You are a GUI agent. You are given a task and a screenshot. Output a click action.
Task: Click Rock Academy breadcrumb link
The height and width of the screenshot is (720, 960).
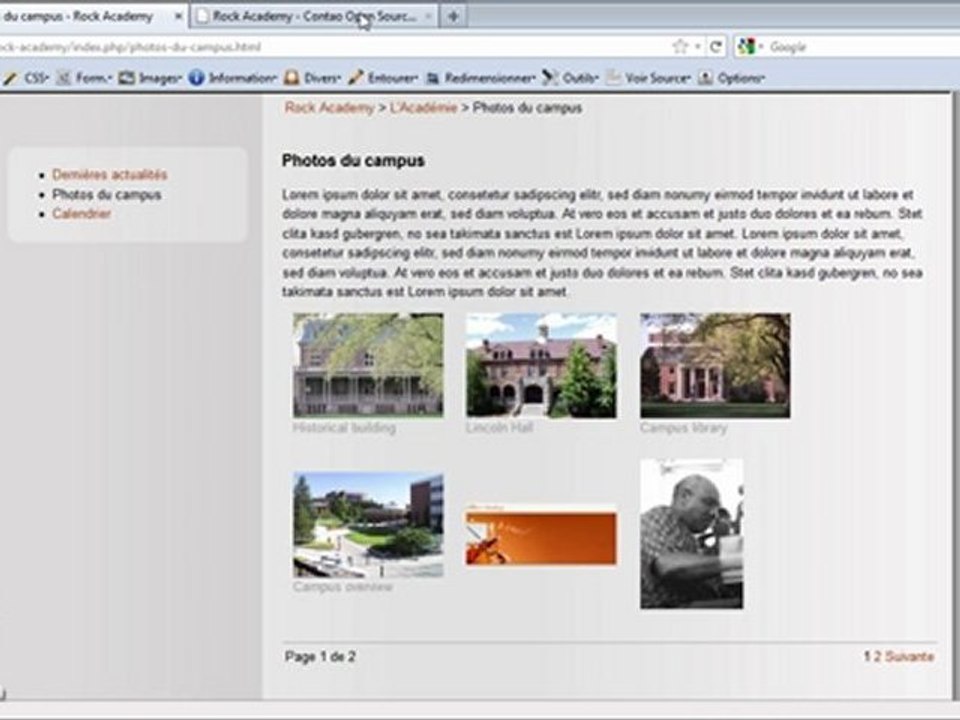pos(329,108)
